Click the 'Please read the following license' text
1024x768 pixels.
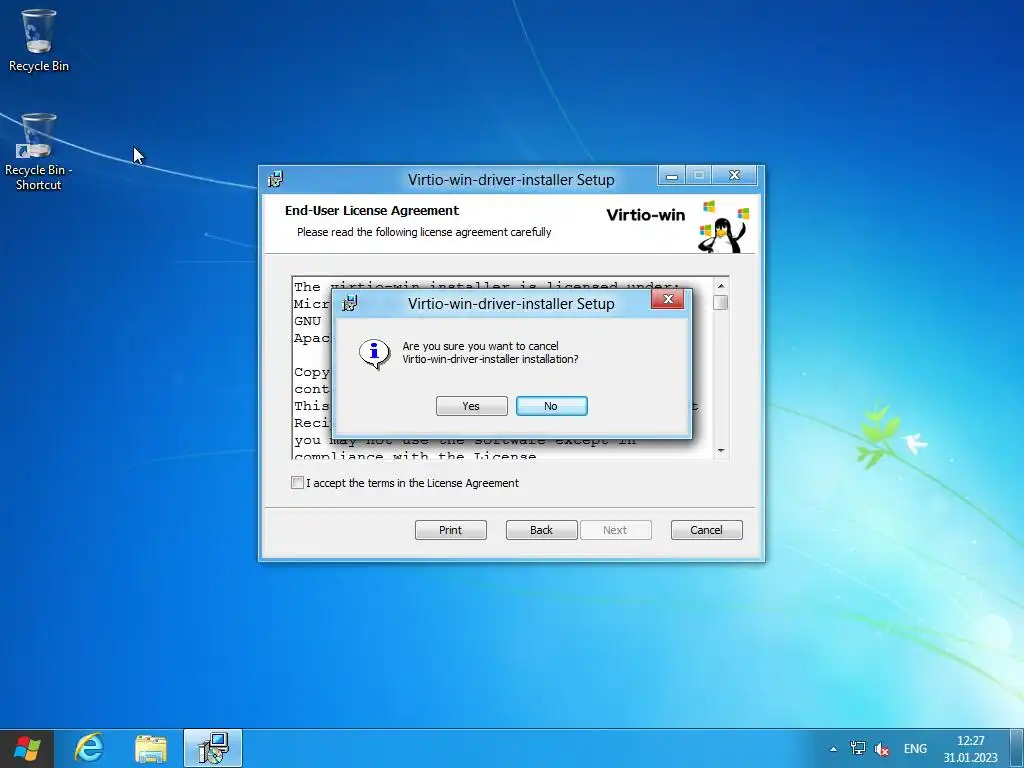(424, 232)
